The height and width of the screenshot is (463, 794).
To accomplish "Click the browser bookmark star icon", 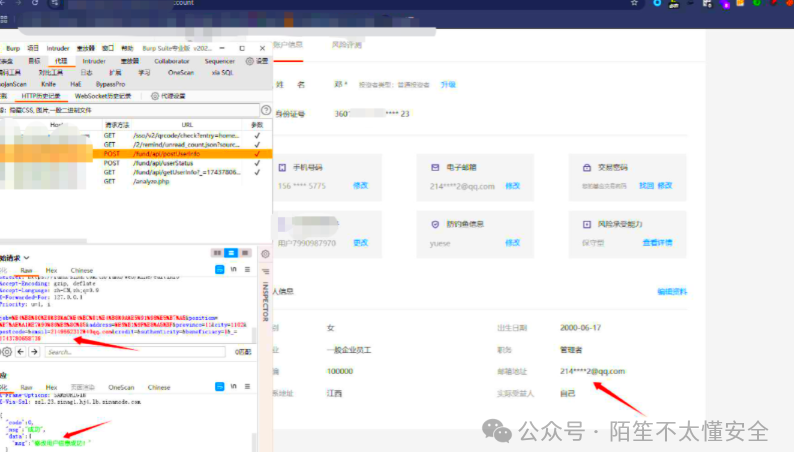I will (x=634, y=3).
